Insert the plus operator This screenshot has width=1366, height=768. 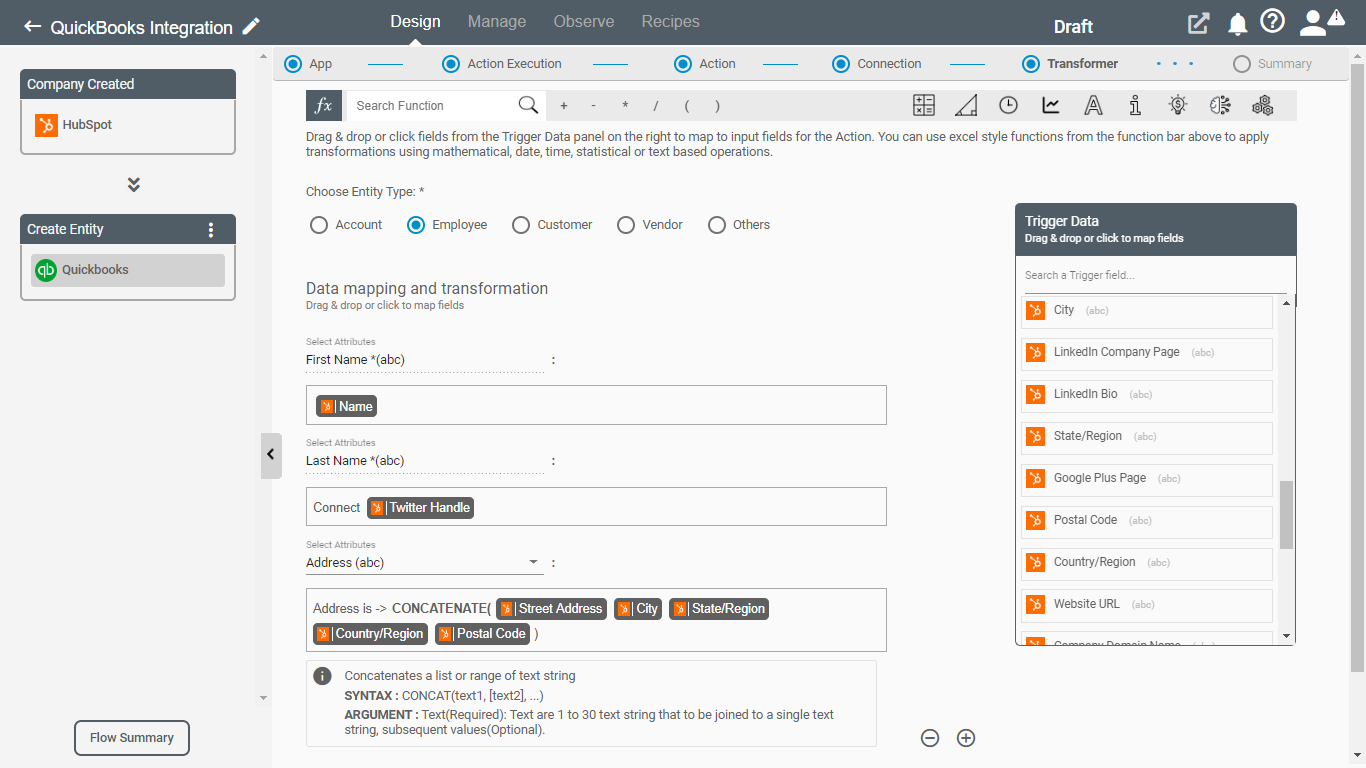564,106
